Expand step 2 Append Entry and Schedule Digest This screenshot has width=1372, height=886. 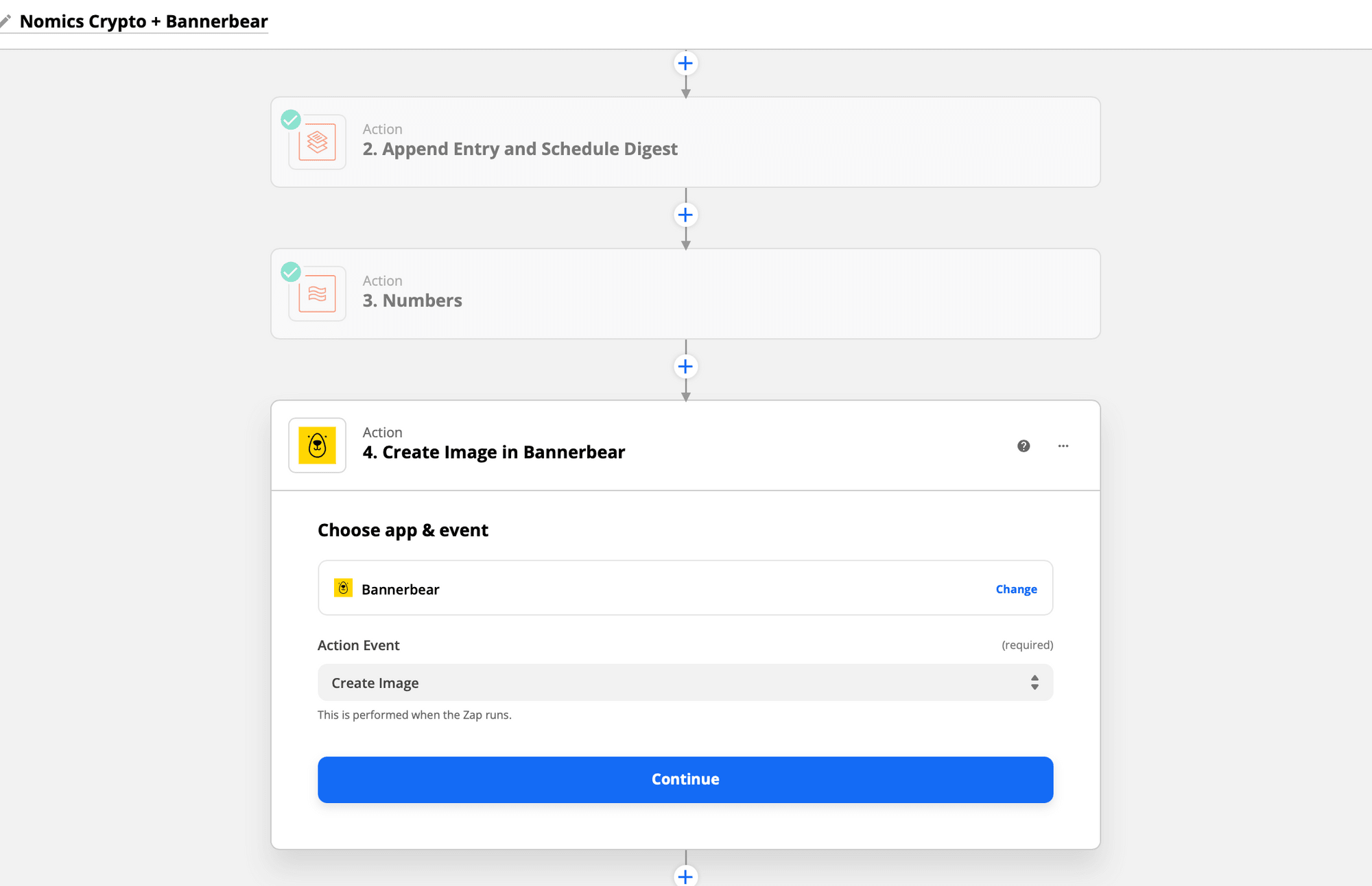coord(685,142)
